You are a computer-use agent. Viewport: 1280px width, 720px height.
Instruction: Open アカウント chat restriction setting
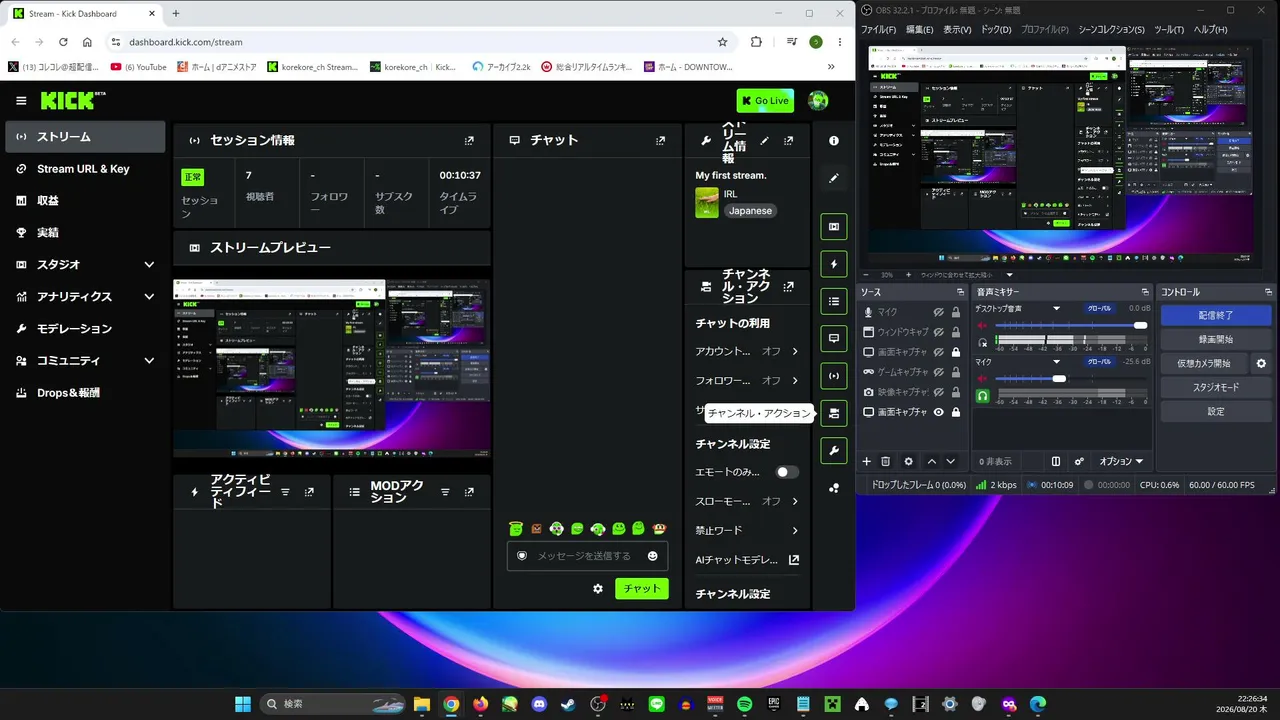click(747, 351)
